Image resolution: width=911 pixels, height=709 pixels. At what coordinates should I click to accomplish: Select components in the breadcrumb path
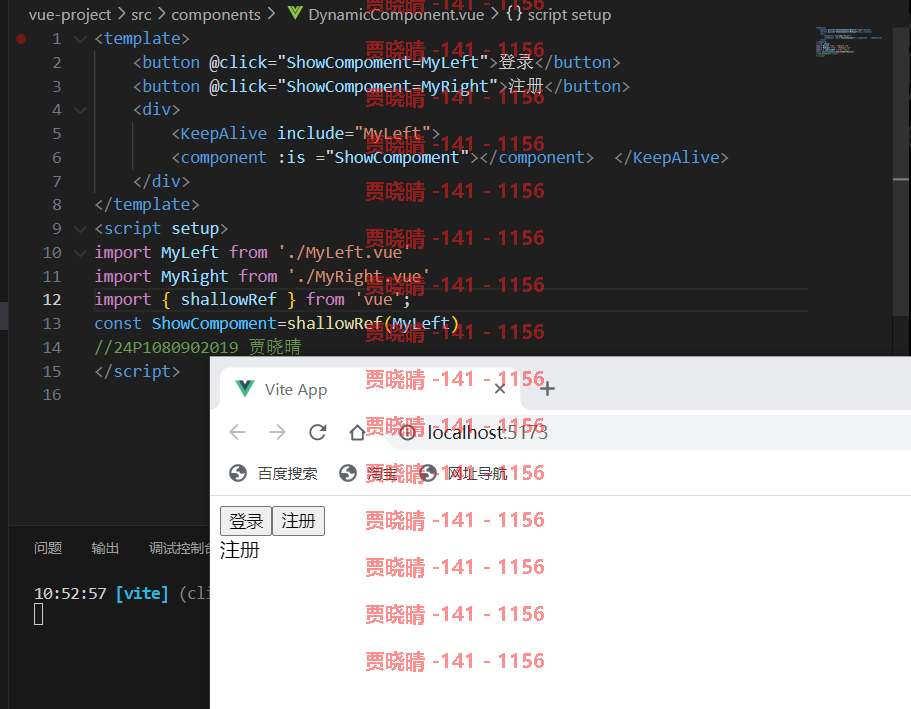pyautogui.click(x=216, y=15)
